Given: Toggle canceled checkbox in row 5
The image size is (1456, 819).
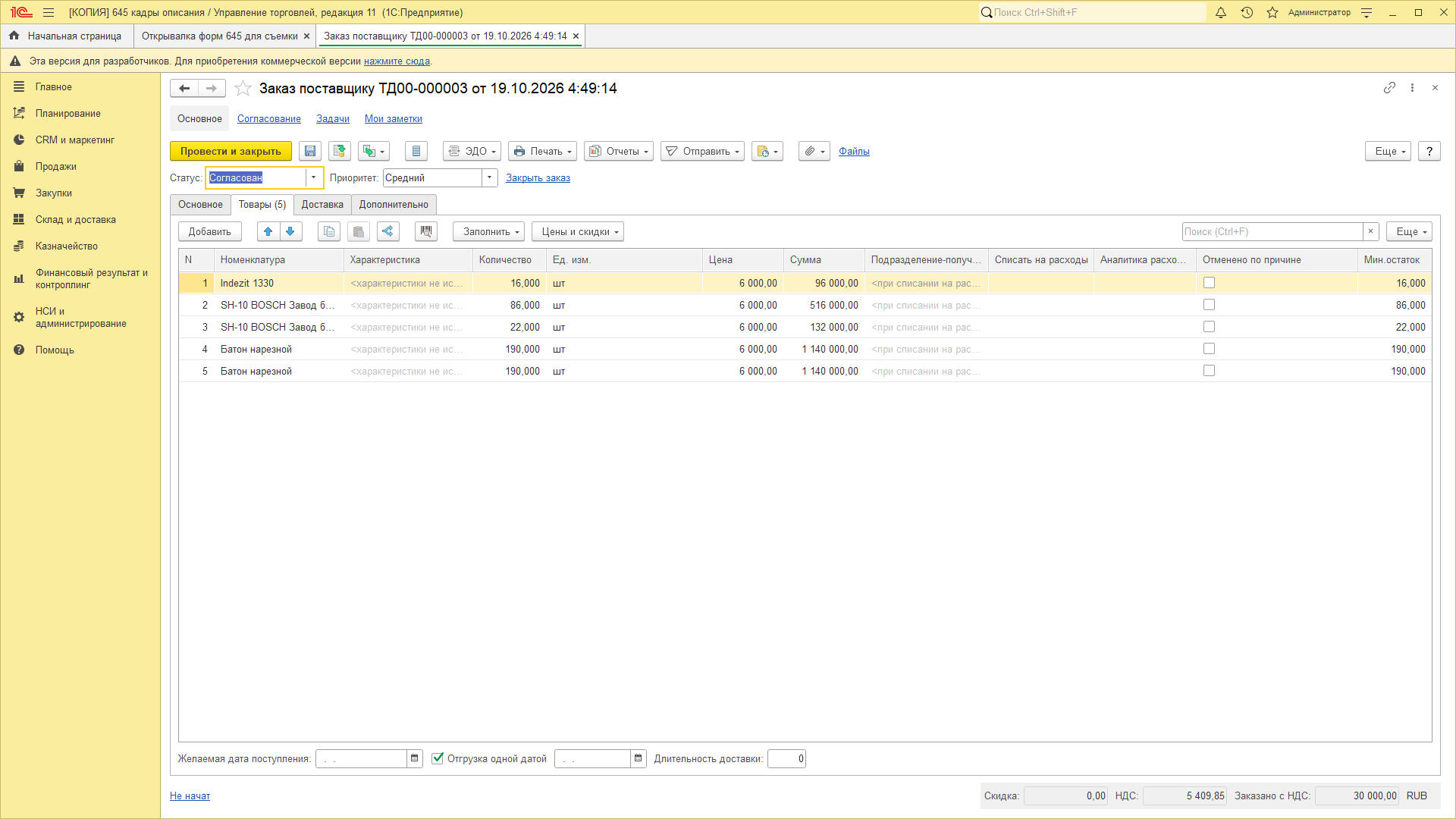Looking at the screenshot, I should click(x=1209, y=371).
